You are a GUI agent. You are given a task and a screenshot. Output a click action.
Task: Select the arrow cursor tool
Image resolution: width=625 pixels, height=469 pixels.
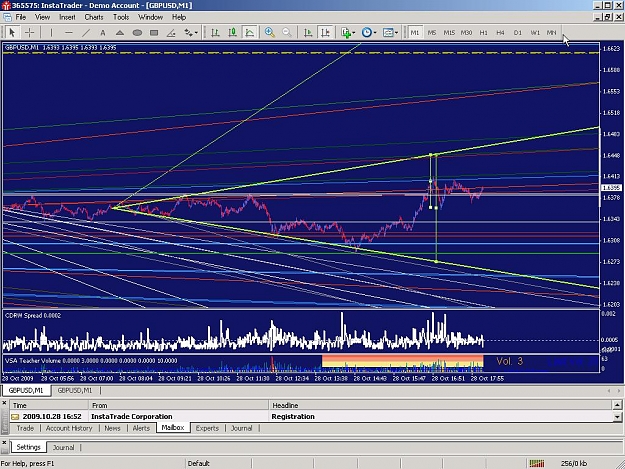pos(12,32)
